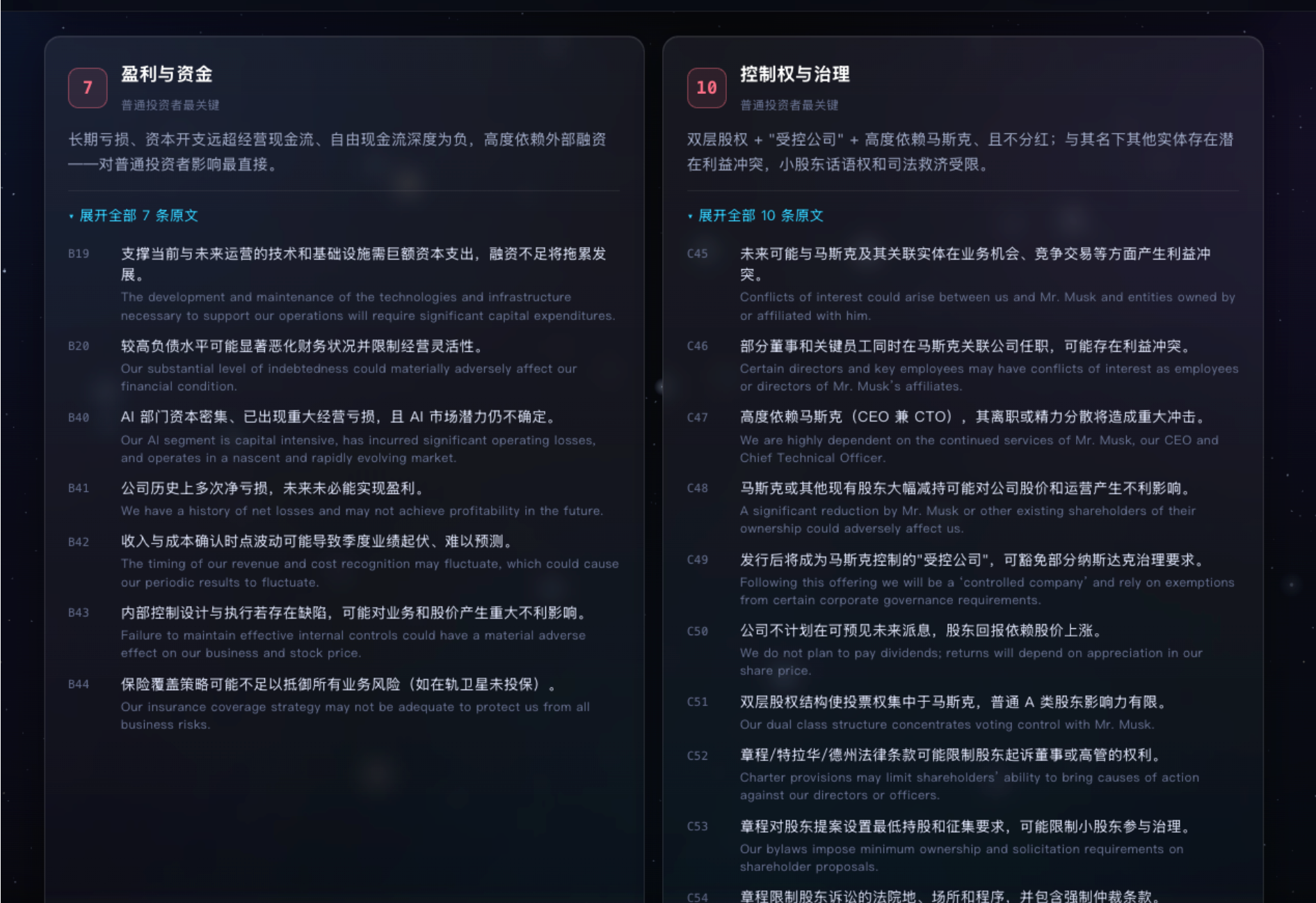Click the headline 章程限制股东诉讼的法院地
This screenshot has height=903, width=1316.
[x=949, y=897]
